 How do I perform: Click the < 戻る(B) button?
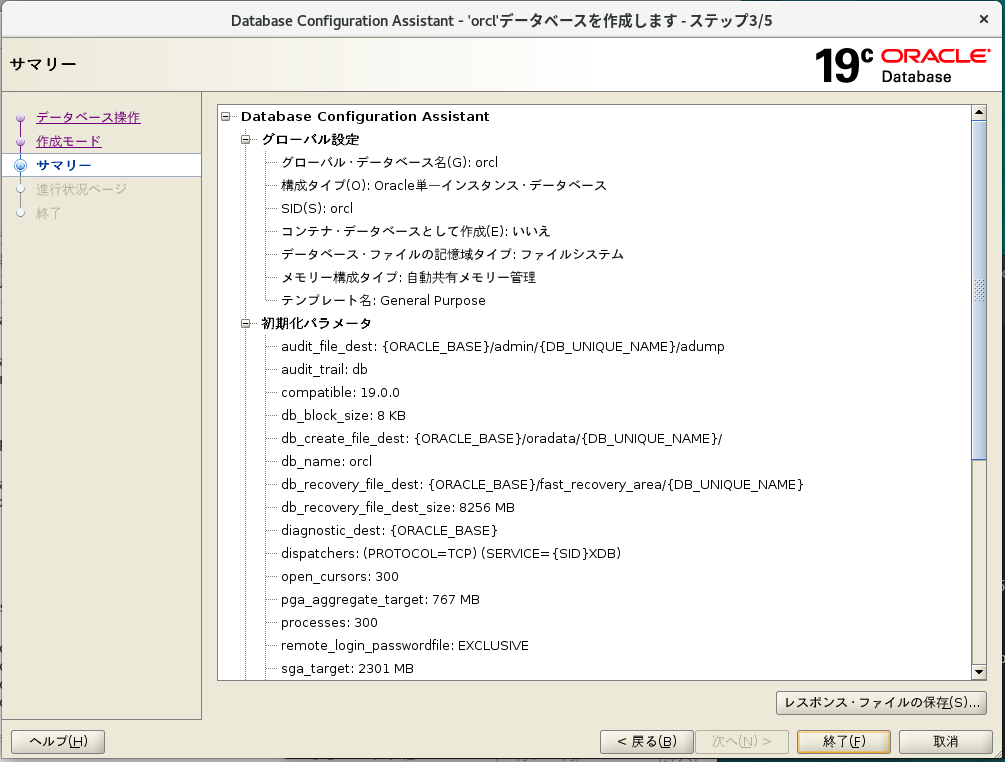tap(647, 741)
